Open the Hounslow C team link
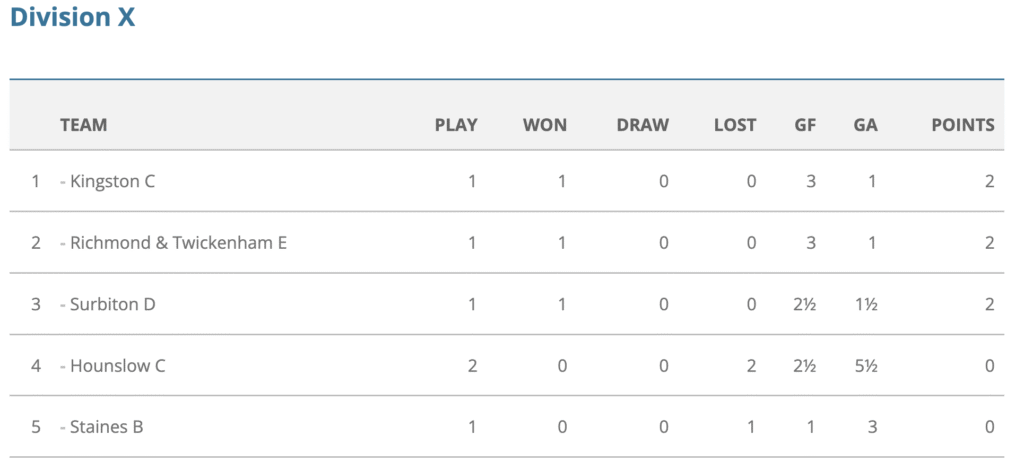 click(117, 366)
